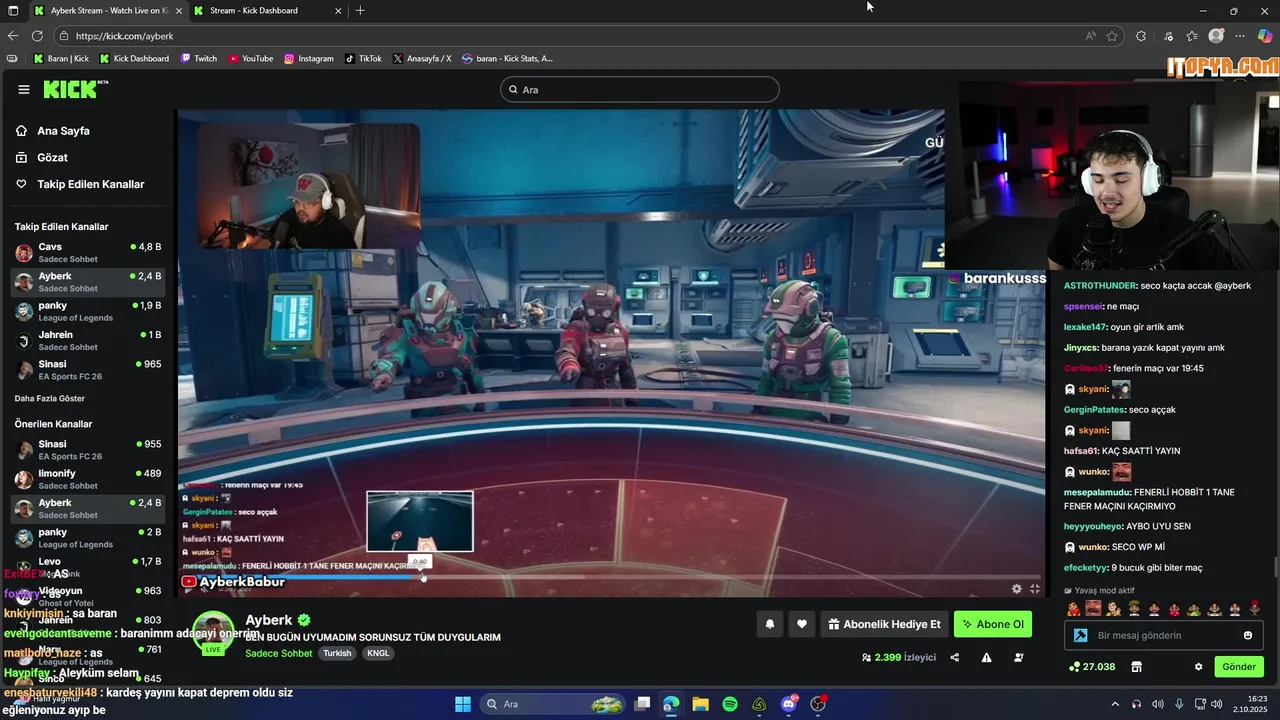This screenshot has width=1280, height=720.
Task: Click the chat identity badge icon in message box
Action: pos(1080,635)
